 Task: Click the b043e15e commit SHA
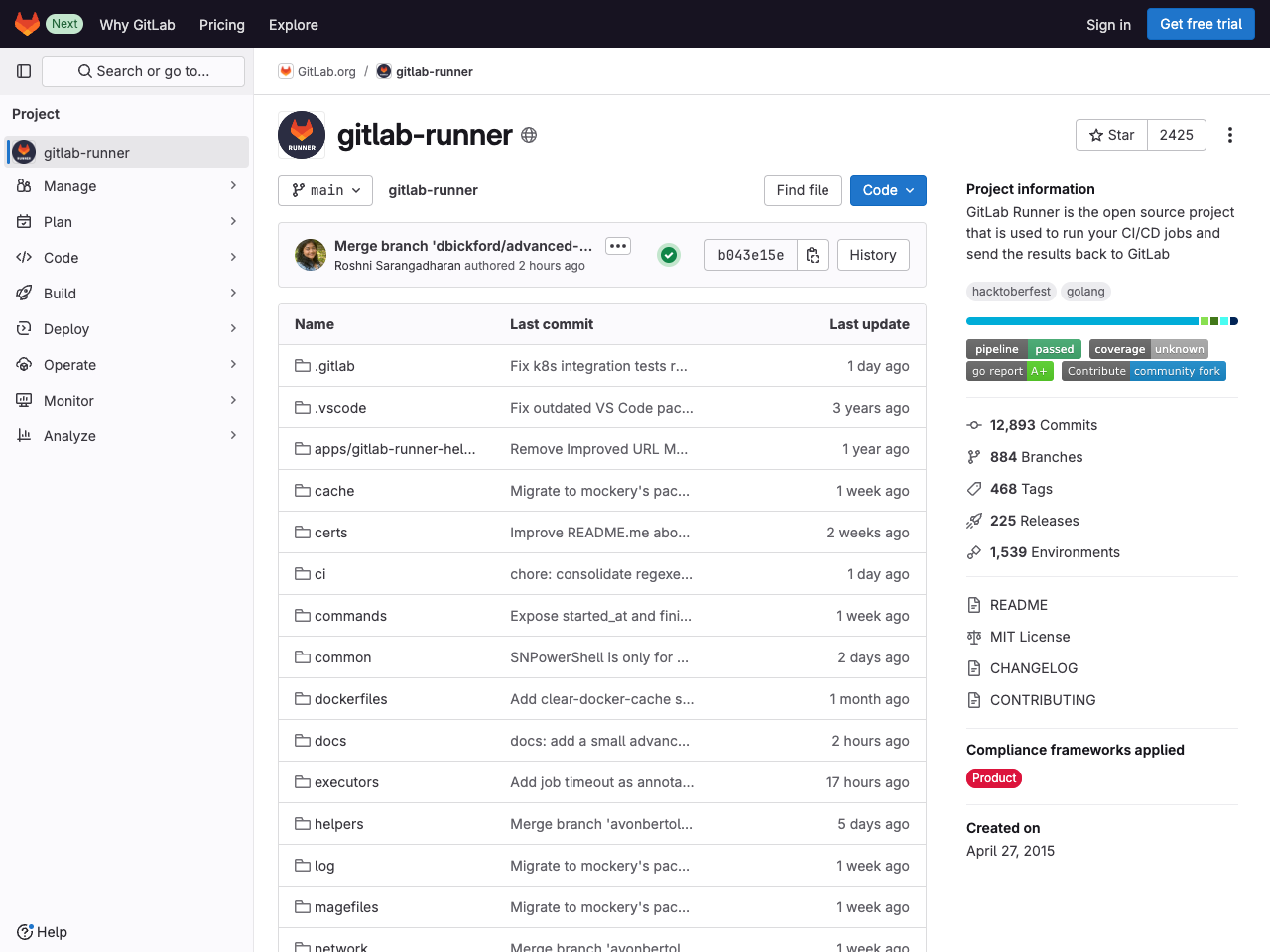[x=751, y=255]
